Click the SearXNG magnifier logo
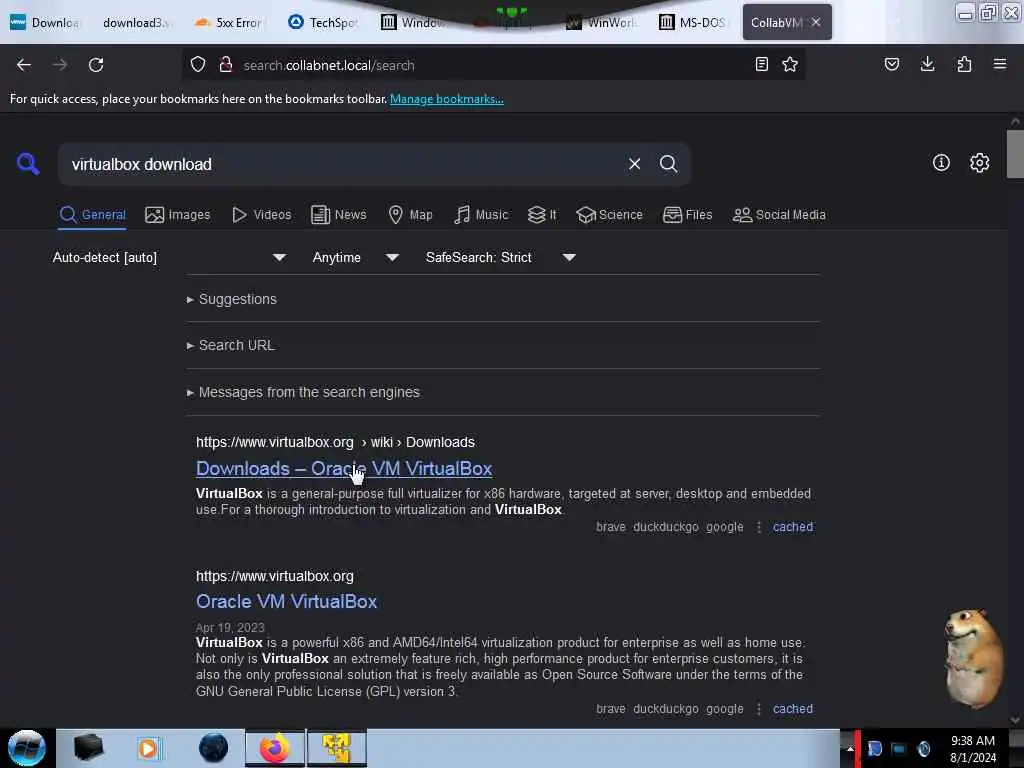This screenshot has height=768, width=1024. click(x=28, y=163)
